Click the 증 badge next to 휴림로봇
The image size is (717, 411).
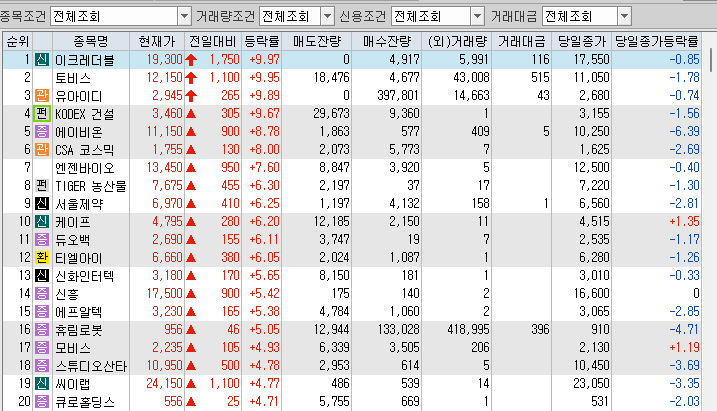42,330
